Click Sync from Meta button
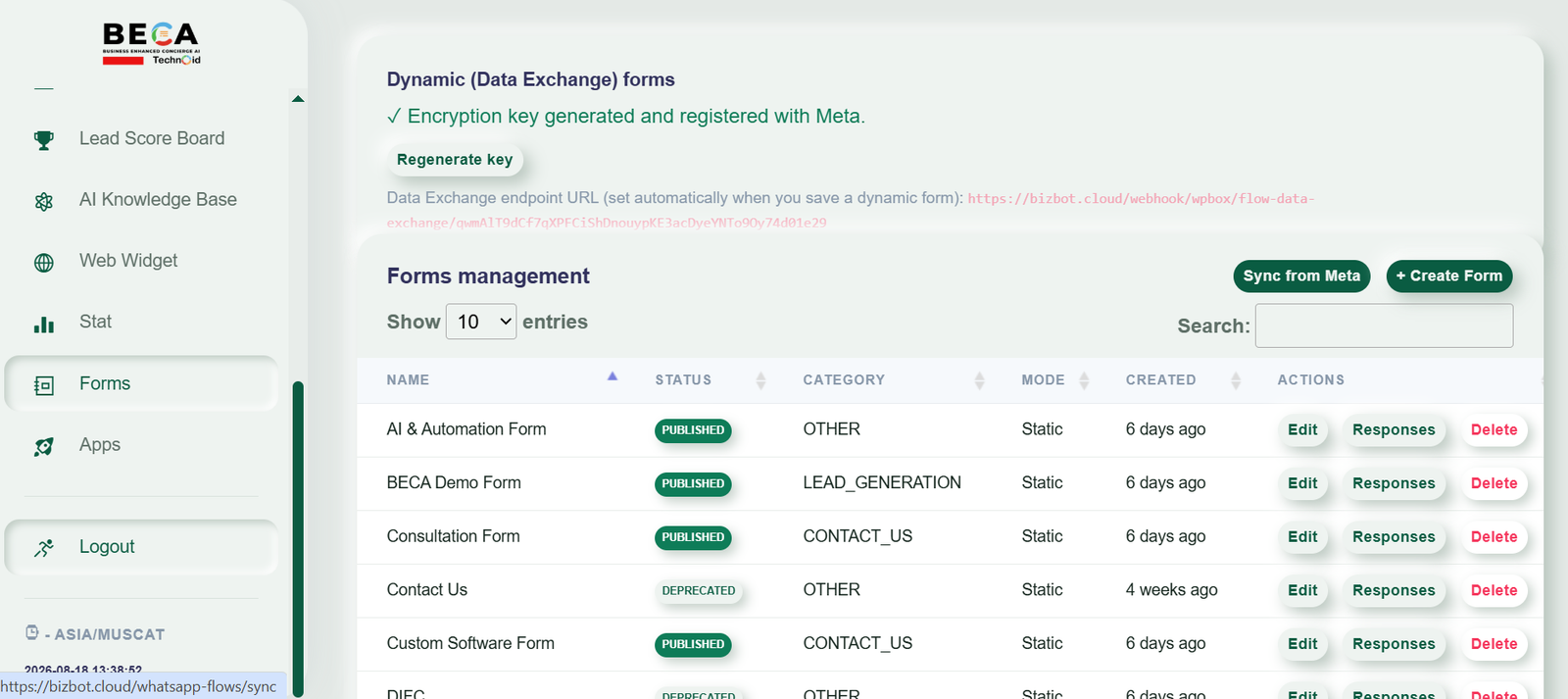This screenshot has height=699, width=1568. (1301, 275)
